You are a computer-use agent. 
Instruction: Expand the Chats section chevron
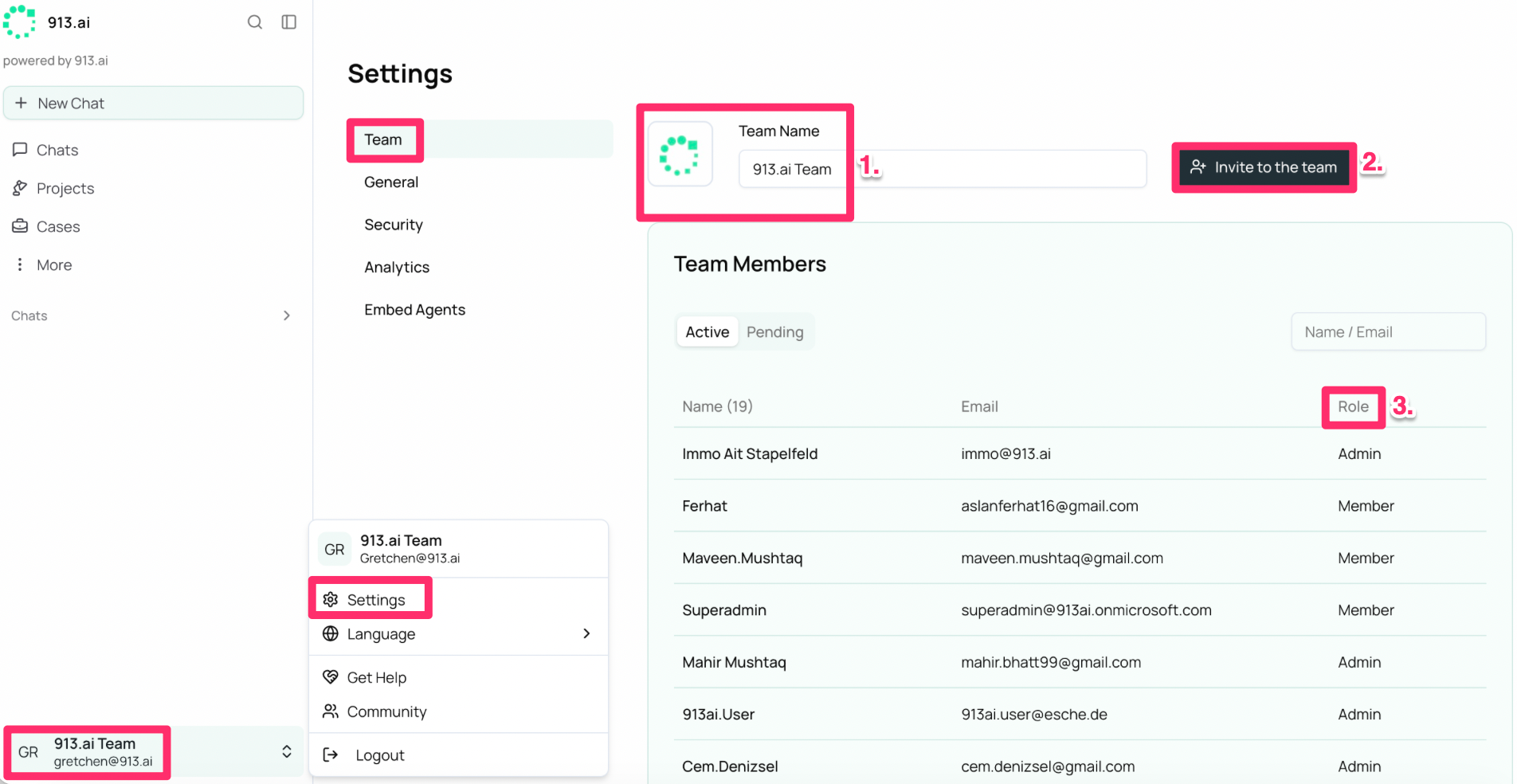[x=287, y=316]
